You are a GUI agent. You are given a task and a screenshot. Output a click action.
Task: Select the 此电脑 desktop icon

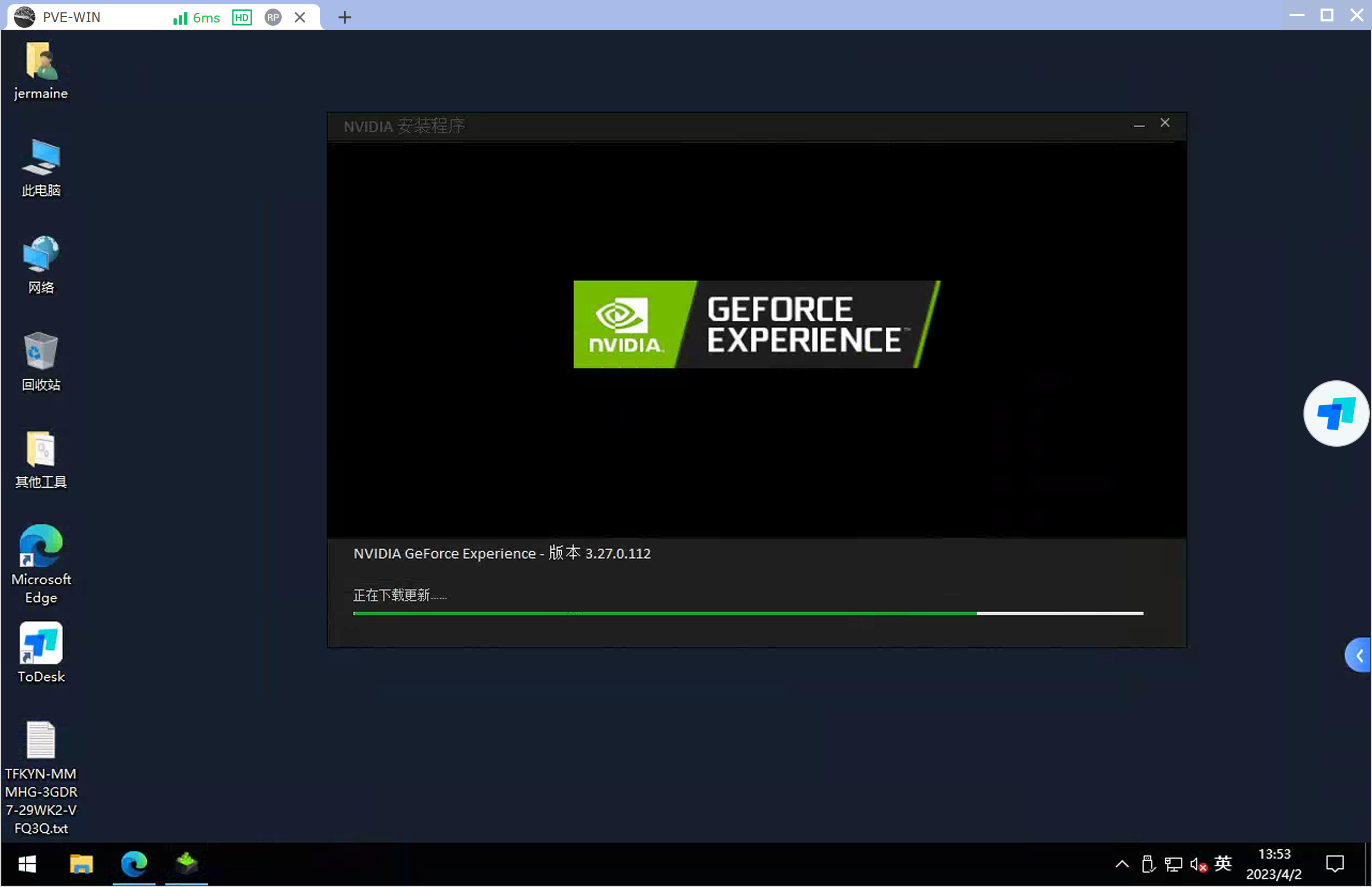click(x=41, y=168)
